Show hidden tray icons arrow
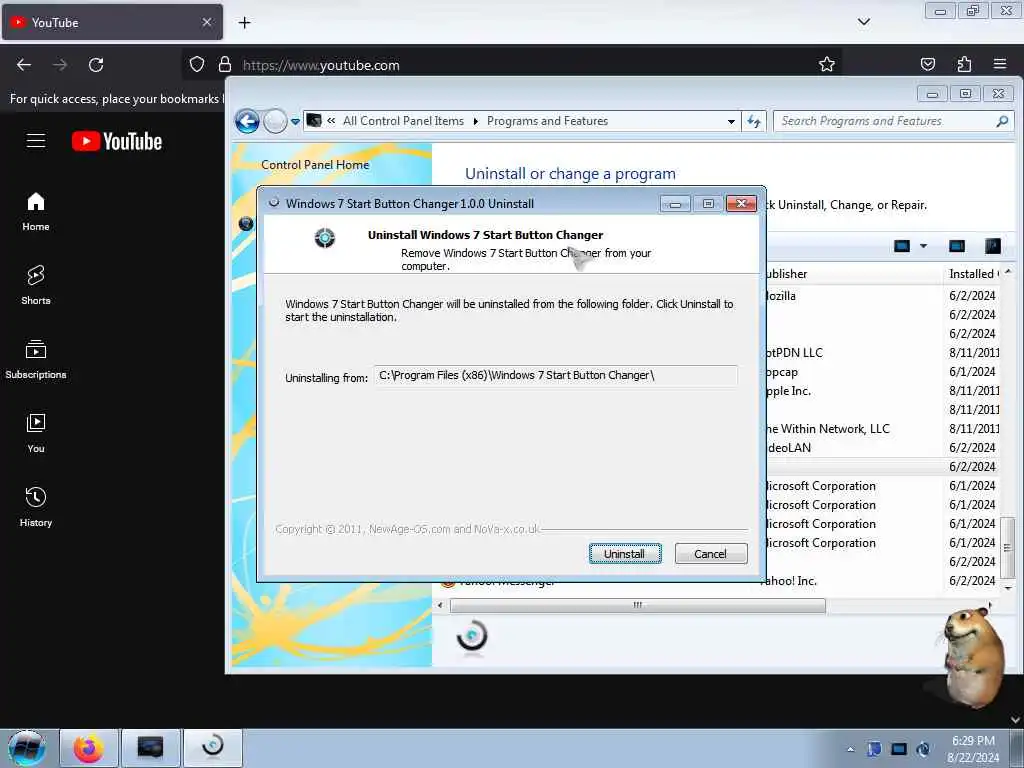1024x768 pixels. click(850, 749)
